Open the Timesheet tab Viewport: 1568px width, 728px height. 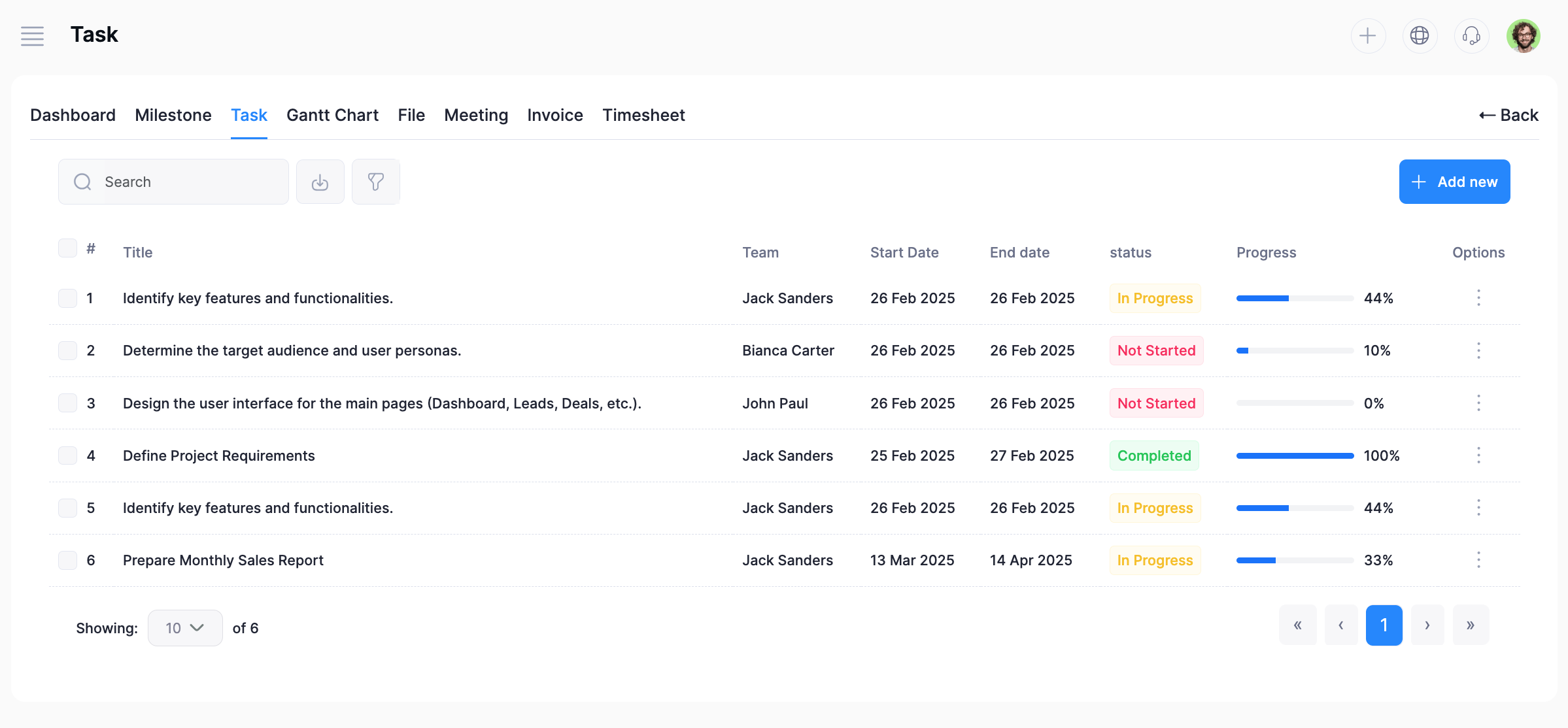pyautogui.click(x=643, y=116)
